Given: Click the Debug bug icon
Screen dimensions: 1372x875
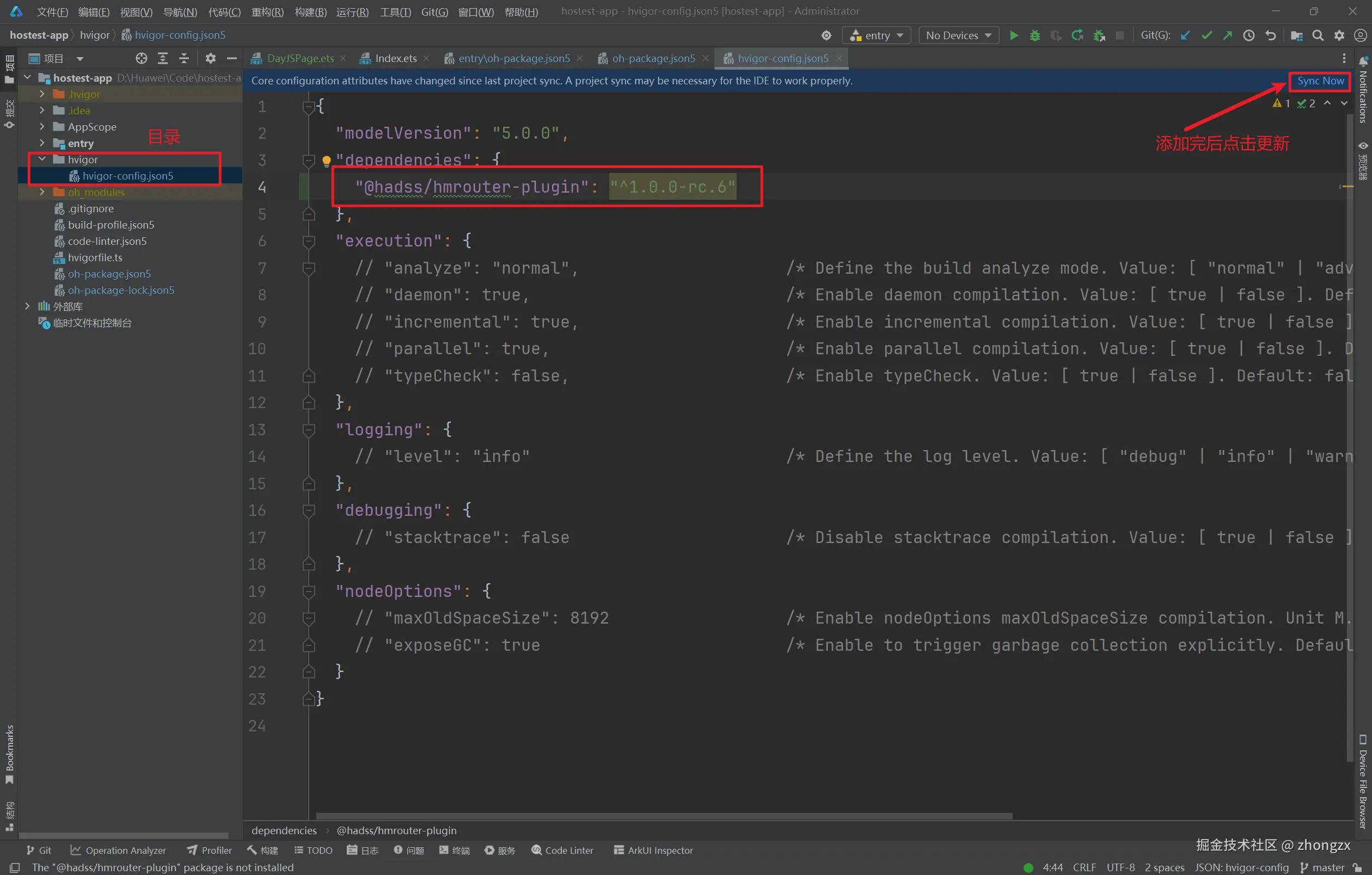Looking at the screenshot, I should (1034, 35).
